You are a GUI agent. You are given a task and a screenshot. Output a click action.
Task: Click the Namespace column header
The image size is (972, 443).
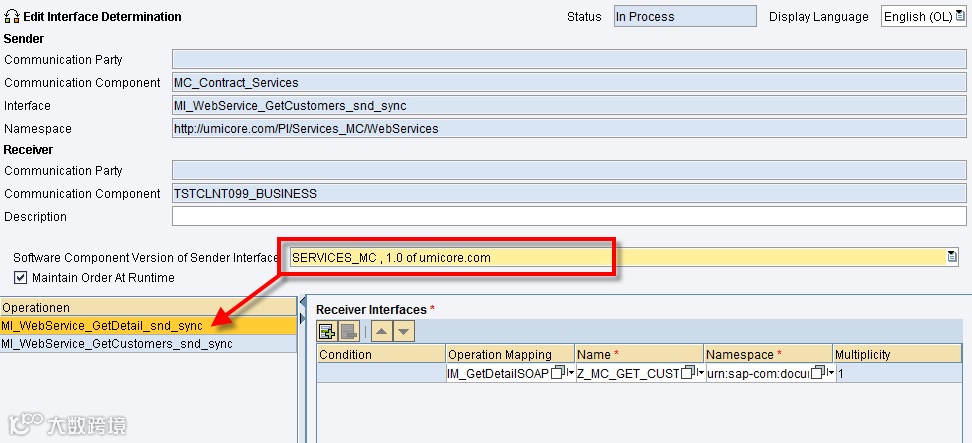tap(768, 354)
